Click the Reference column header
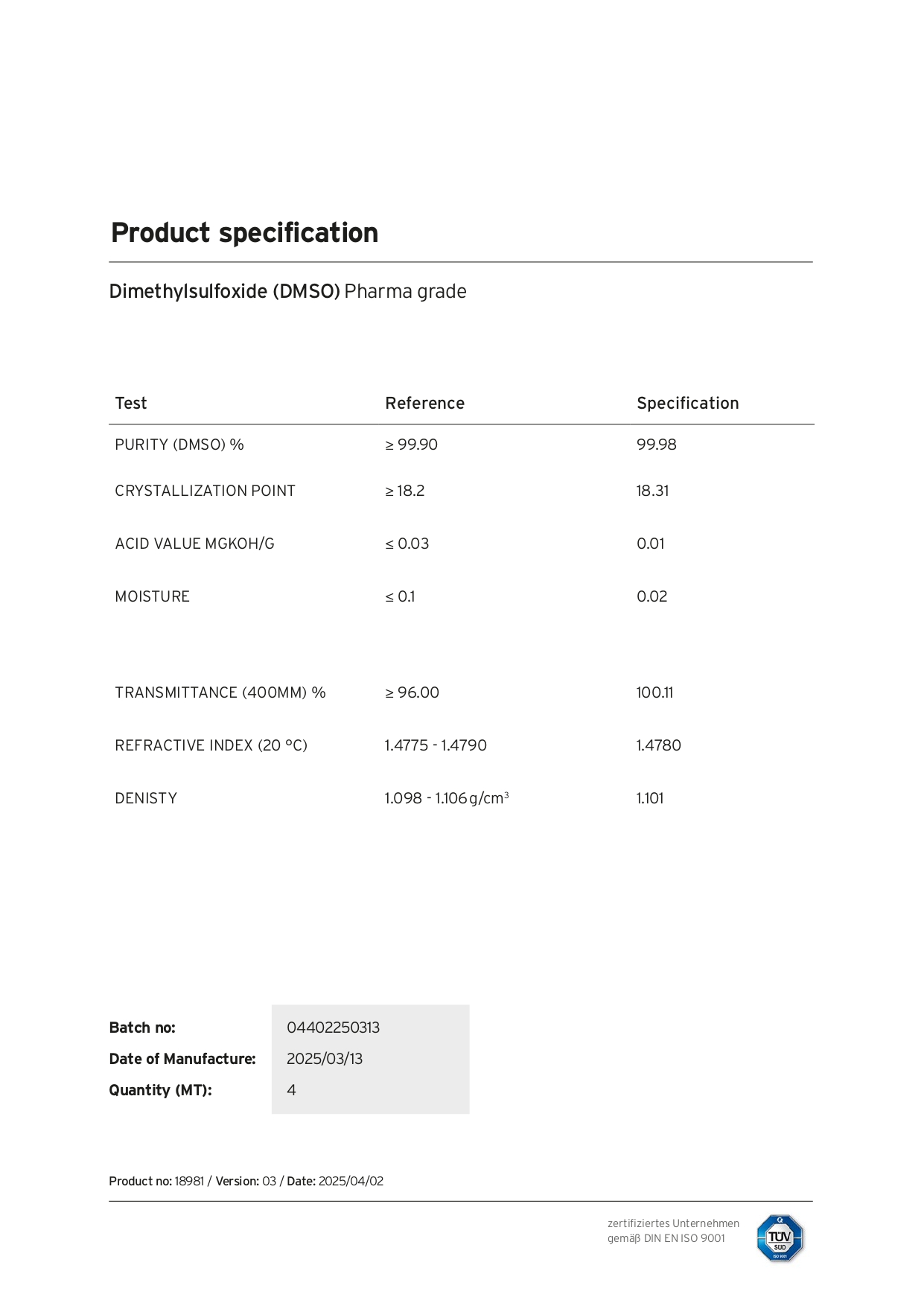This screenshot has width=924, height=1306. (x=424, y=403)
